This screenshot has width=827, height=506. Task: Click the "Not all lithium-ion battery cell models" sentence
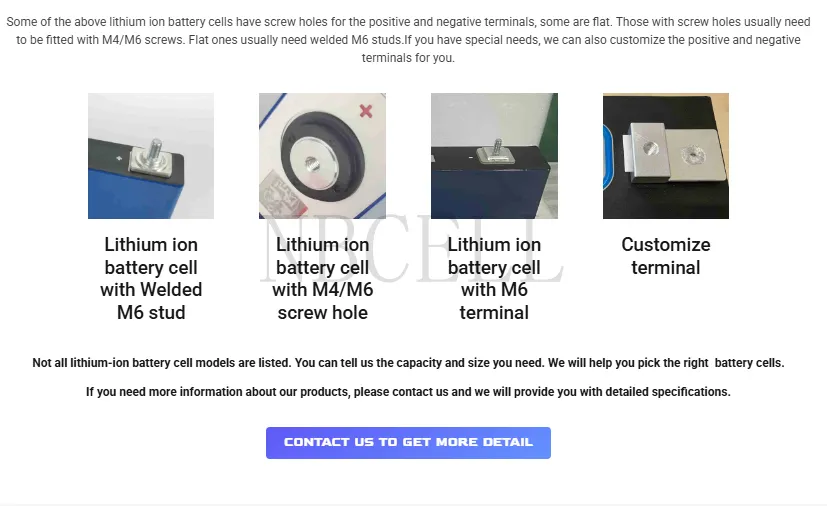click(408, 363)
